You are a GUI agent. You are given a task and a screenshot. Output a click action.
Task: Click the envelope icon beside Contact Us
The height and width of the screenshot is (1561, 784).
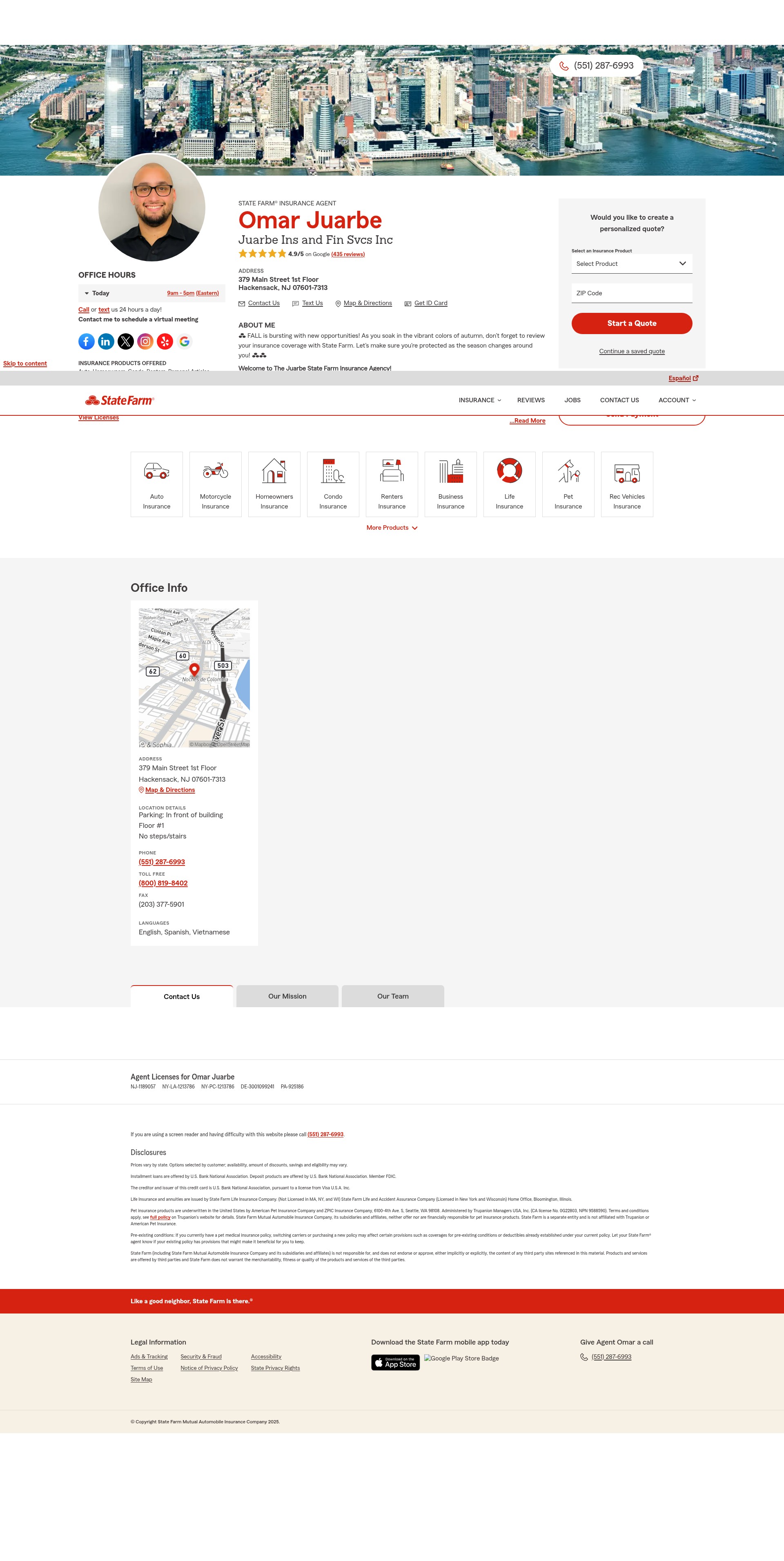(x=242, y=303)
